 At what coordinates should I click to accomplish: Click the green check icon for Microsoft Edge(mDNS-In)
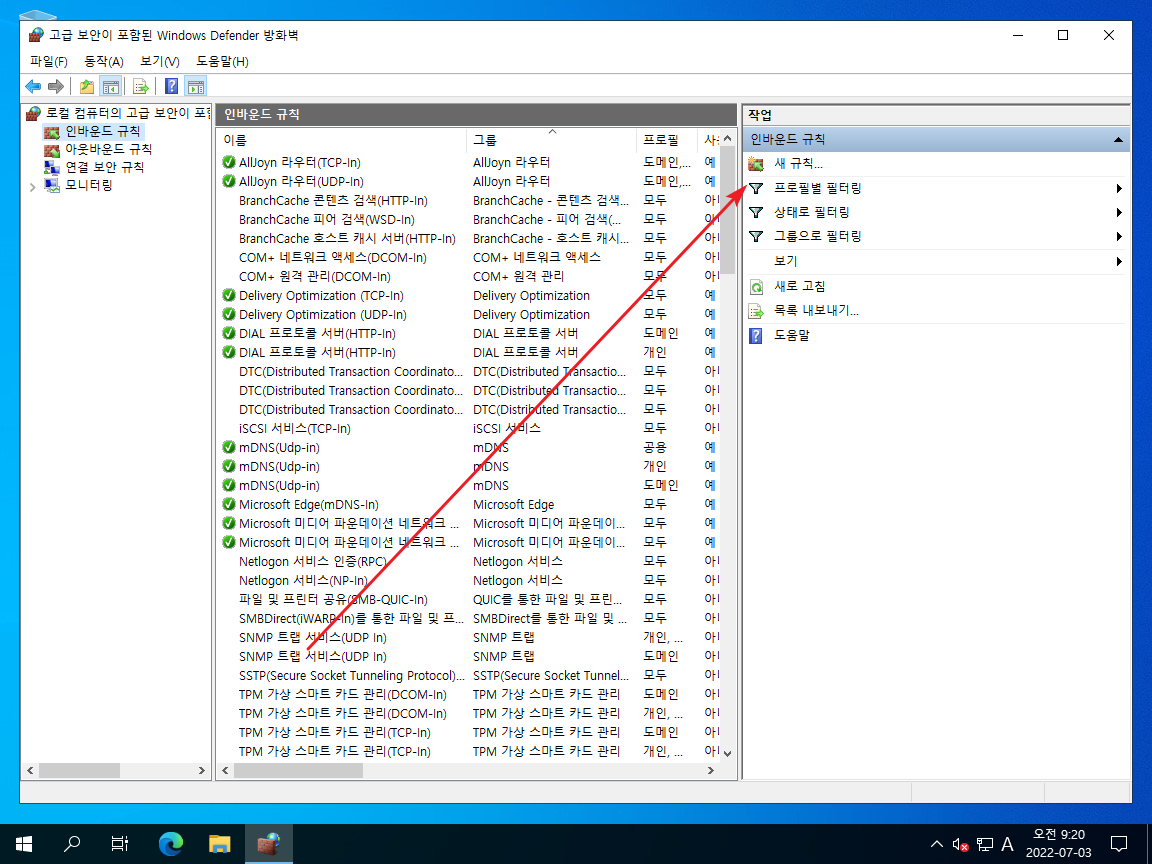click(x=229, y=504)
